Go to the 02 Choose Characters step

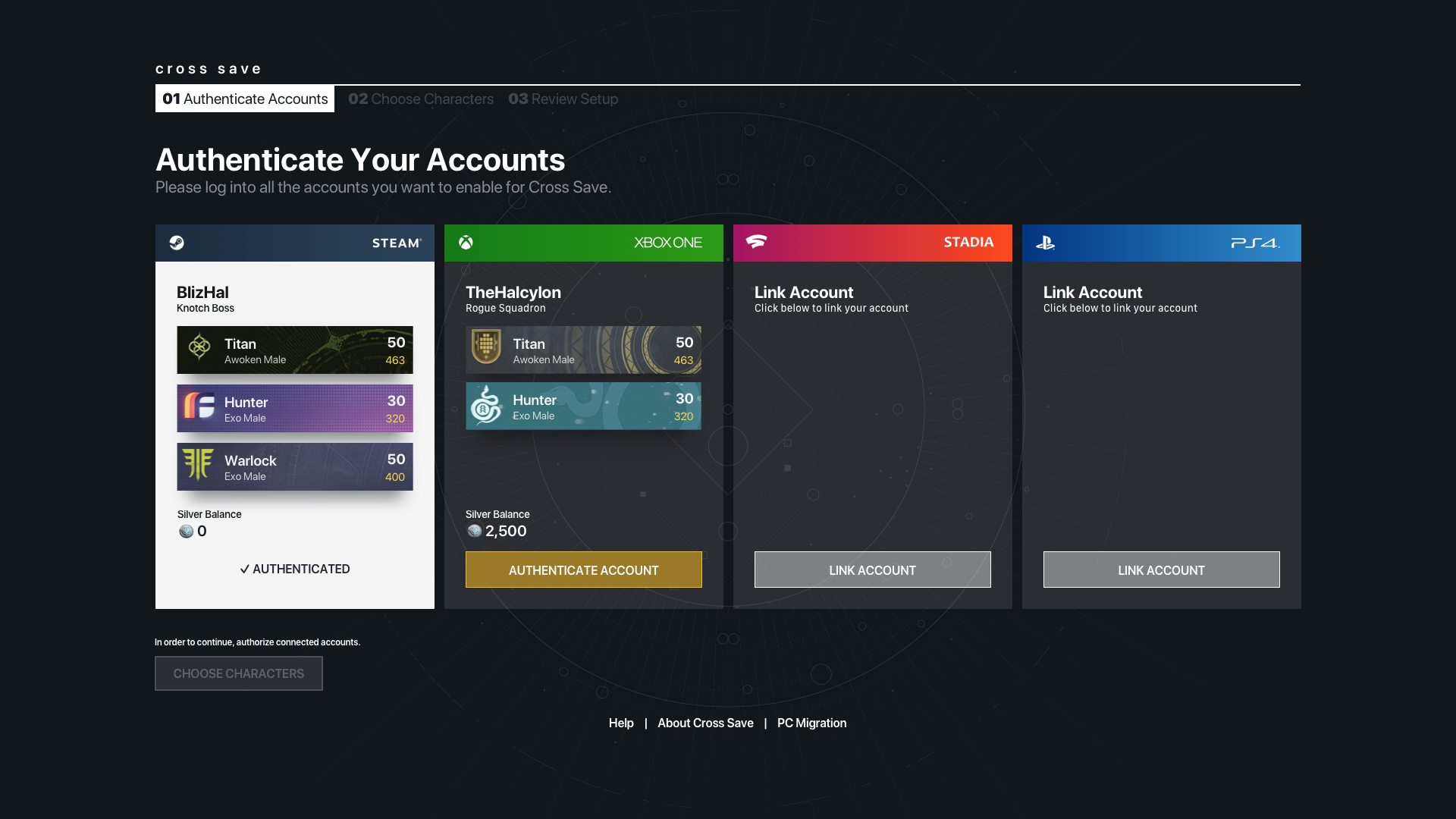click(x=421, y=99)
